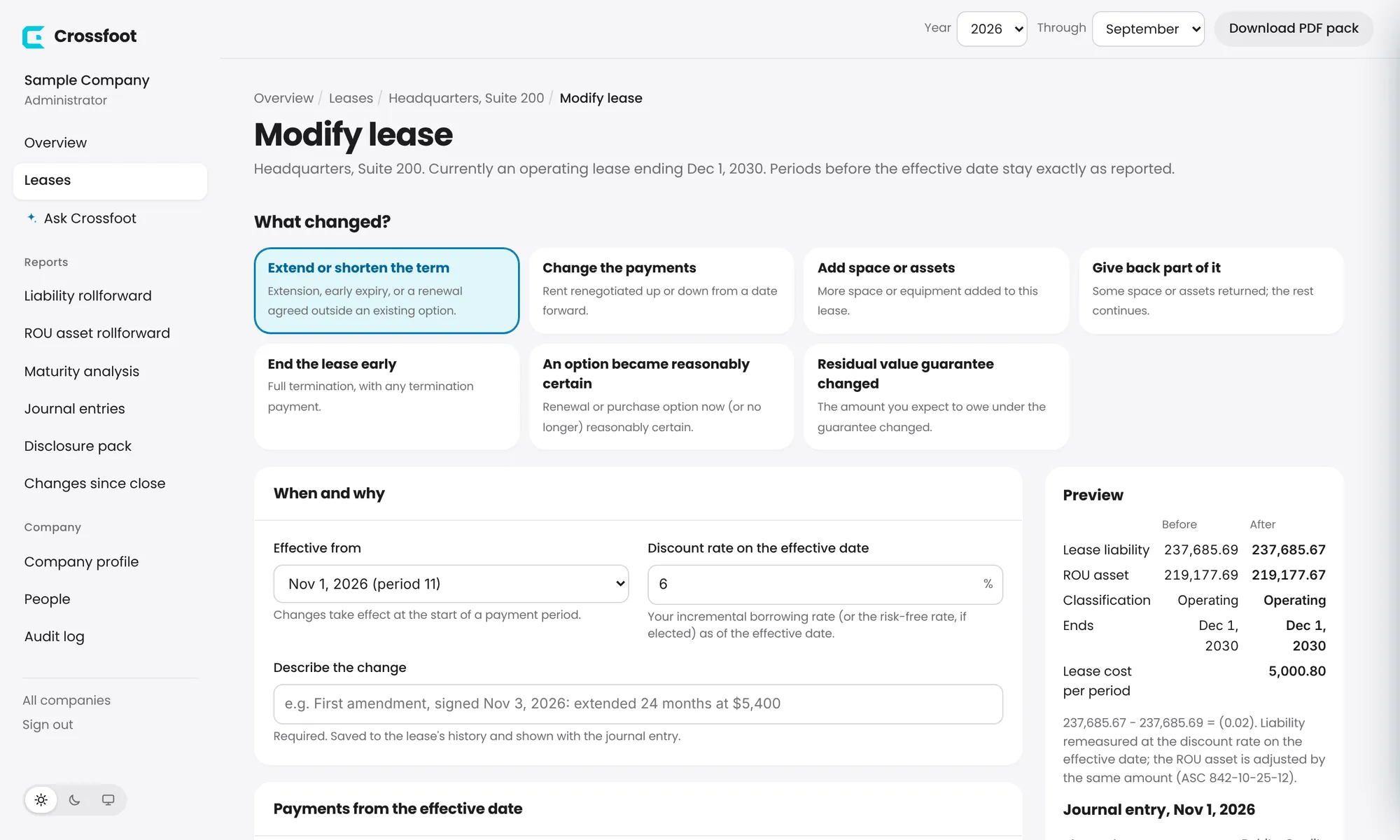This screenshot has height=840, width=1400.
Task: Open Disclosure pack report
Action: [110, 446]
